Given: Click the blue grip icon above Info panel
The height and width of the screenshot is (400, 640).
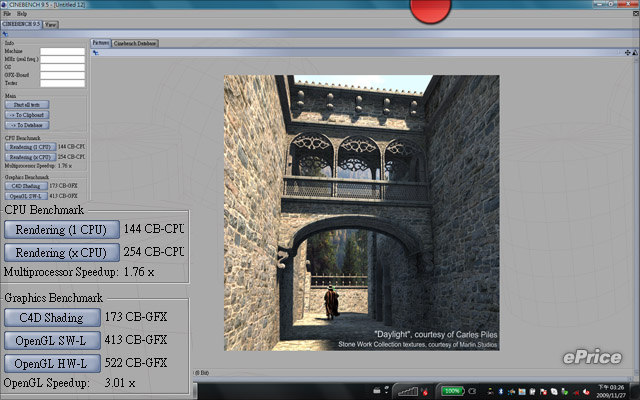Looking at the screenshot, I should point(5,34).
